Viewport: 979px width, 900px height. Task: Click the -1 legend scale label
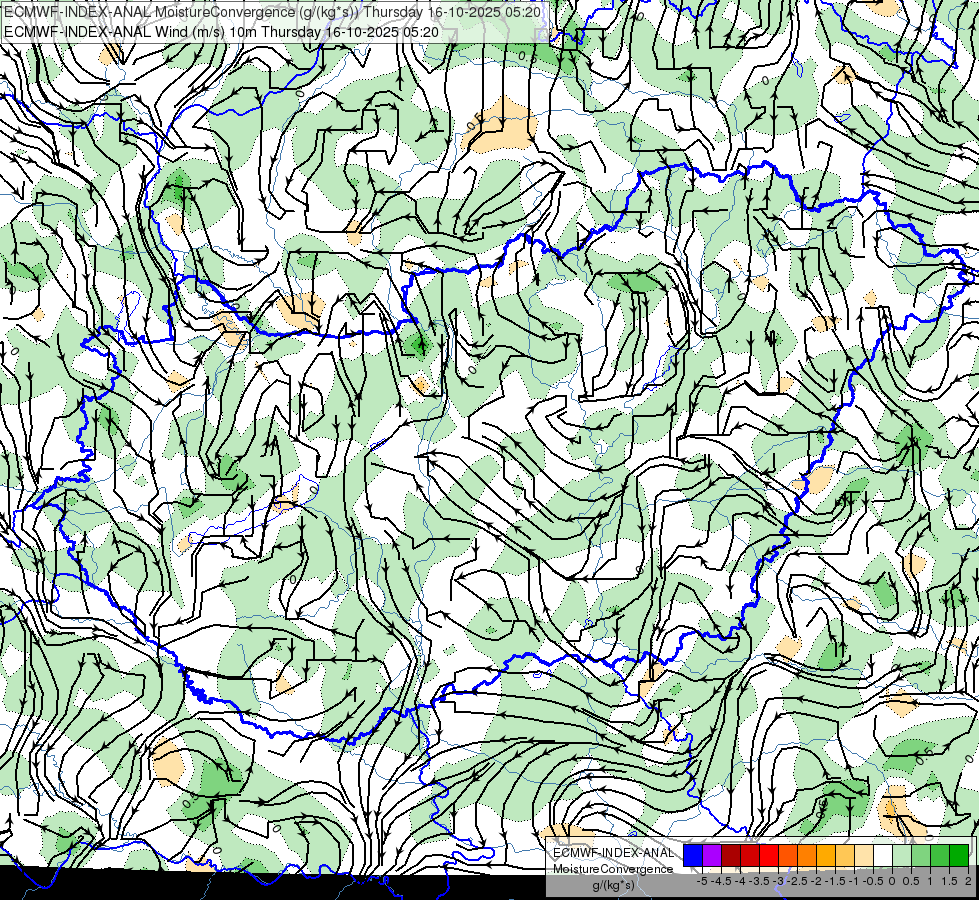[x=855, y=881]
